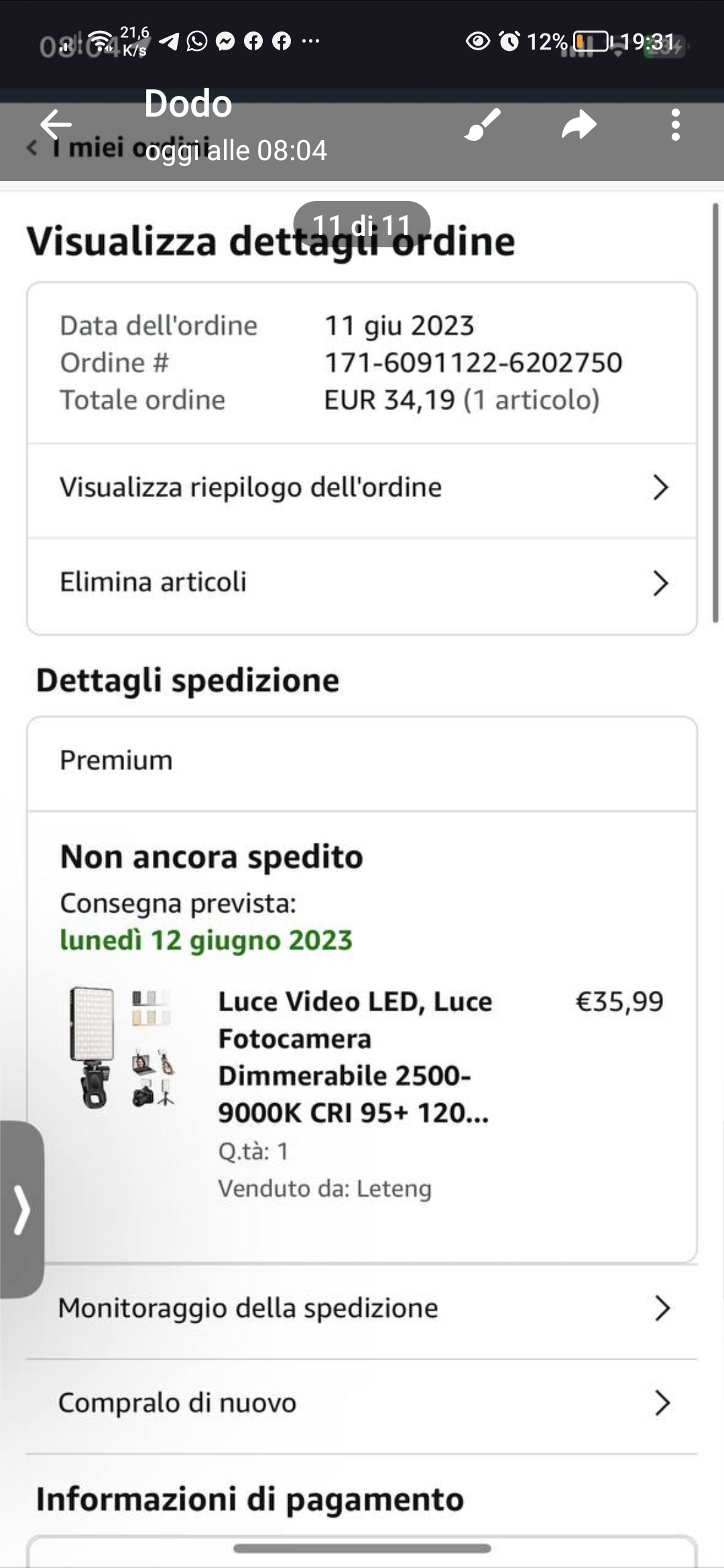Tap the LED video light thumbnail
The width and height of the screenshot is (724, 1568).
click(x=122, y=1048)
